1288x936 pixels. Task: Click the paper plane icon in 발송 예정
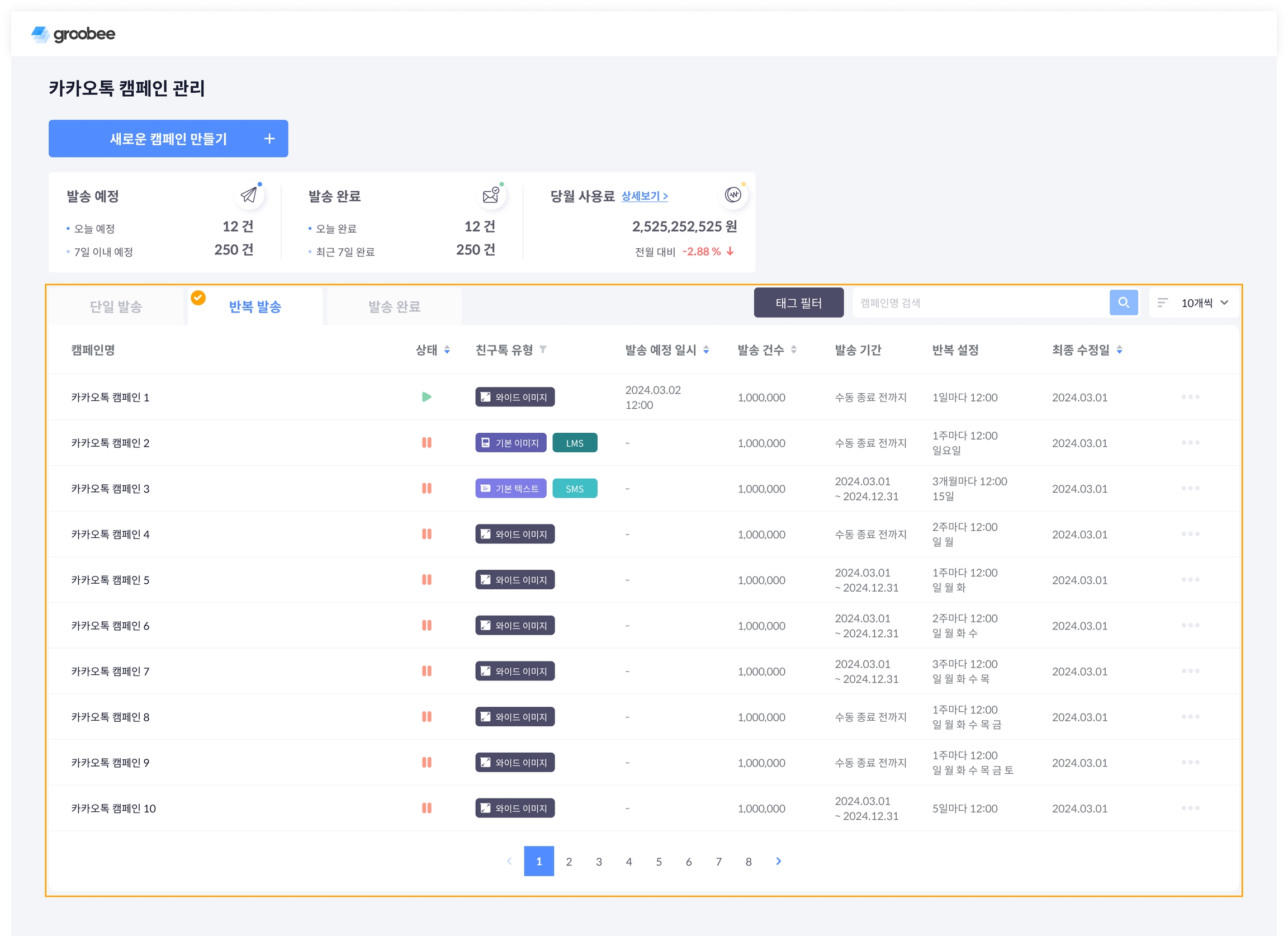point(249,195)
